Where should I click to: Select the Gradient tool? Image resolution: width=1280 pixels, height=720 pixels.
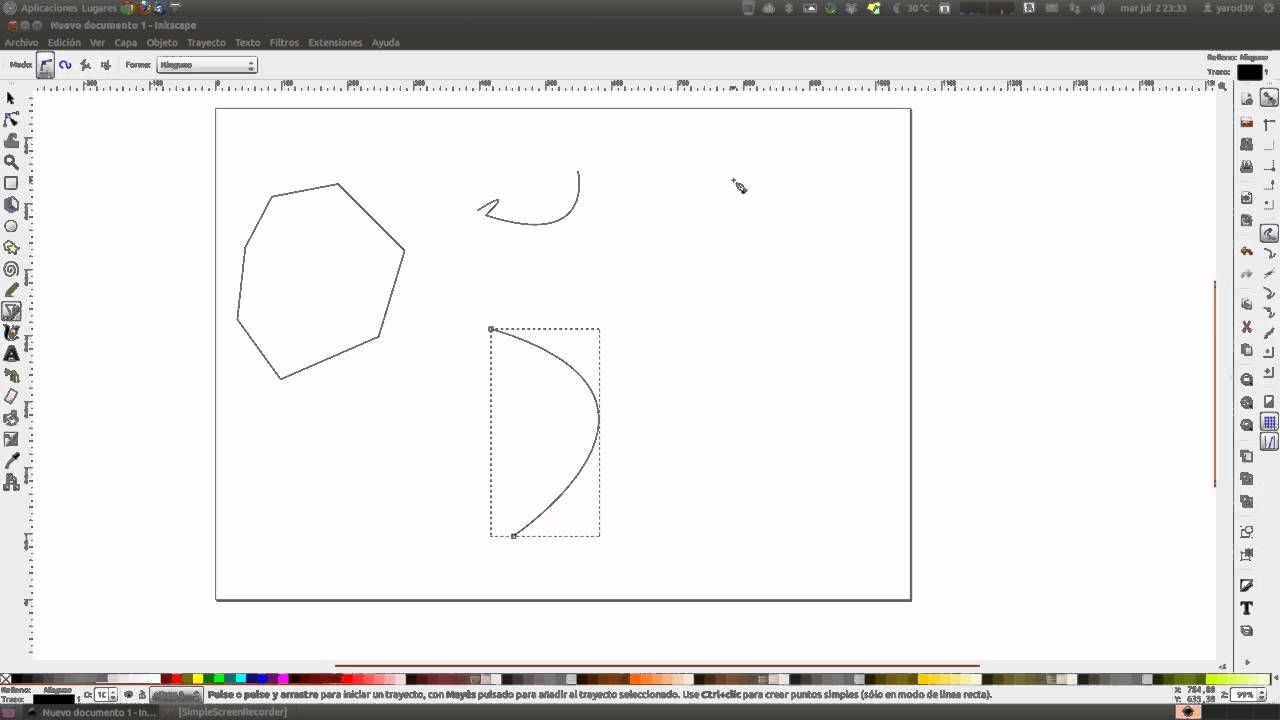(x=11, y=440)
